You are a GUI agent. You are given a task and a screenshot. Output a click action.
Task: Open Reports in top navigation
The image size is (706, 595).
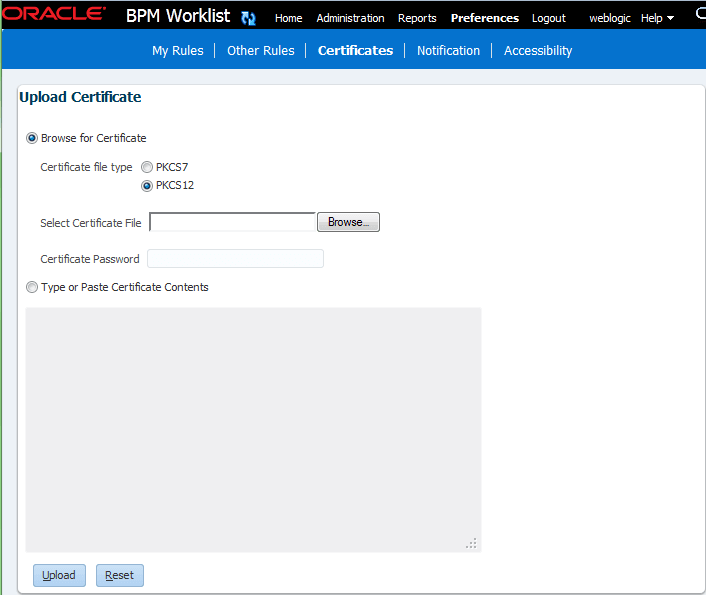point(417,18)
